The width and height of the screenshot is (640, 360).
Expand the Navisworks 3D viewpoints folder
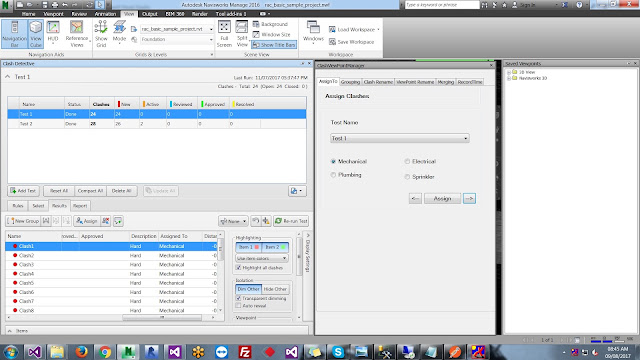click(x=509, y=78)
